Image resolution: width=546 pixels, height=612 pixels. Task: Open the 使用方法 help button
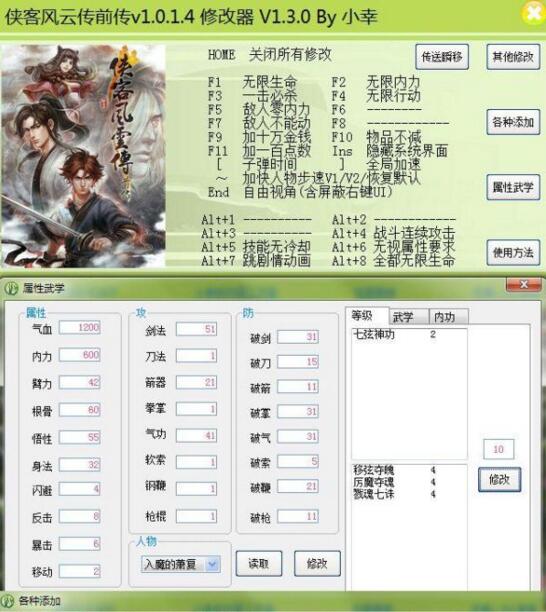(513, 253)
